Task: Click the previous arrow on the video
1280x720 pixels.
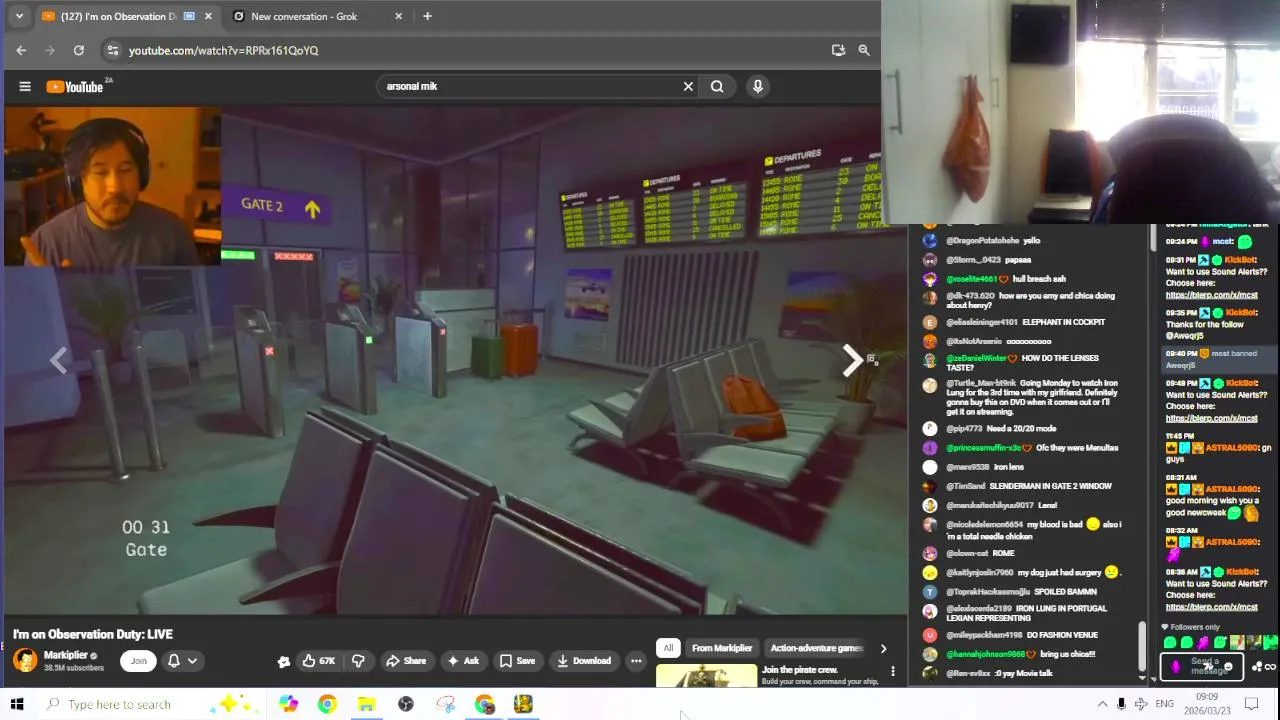Action: (x=58, y=361)
